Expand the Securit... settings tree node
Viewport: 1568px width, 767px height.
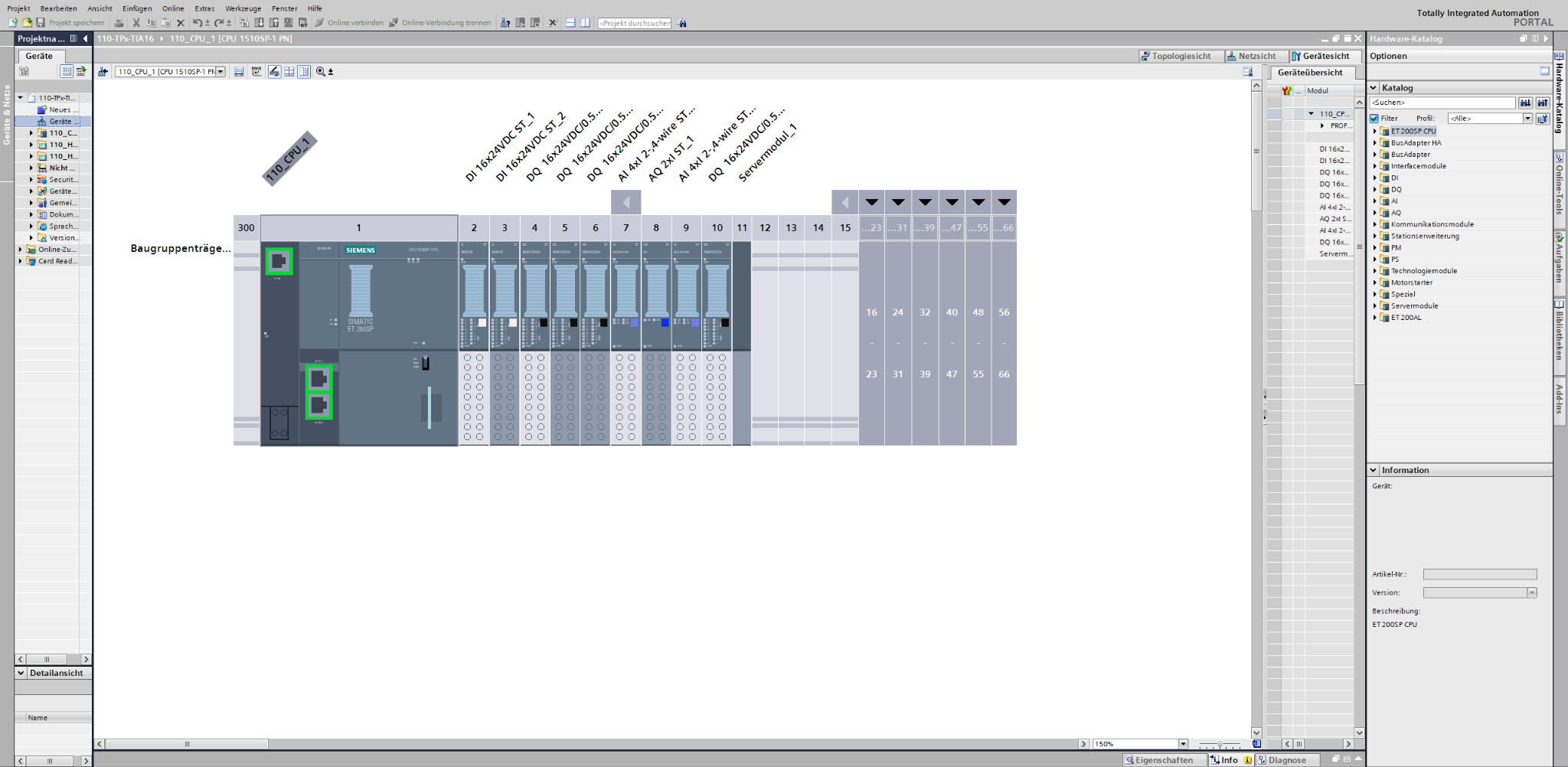click(x=31, y=180)
